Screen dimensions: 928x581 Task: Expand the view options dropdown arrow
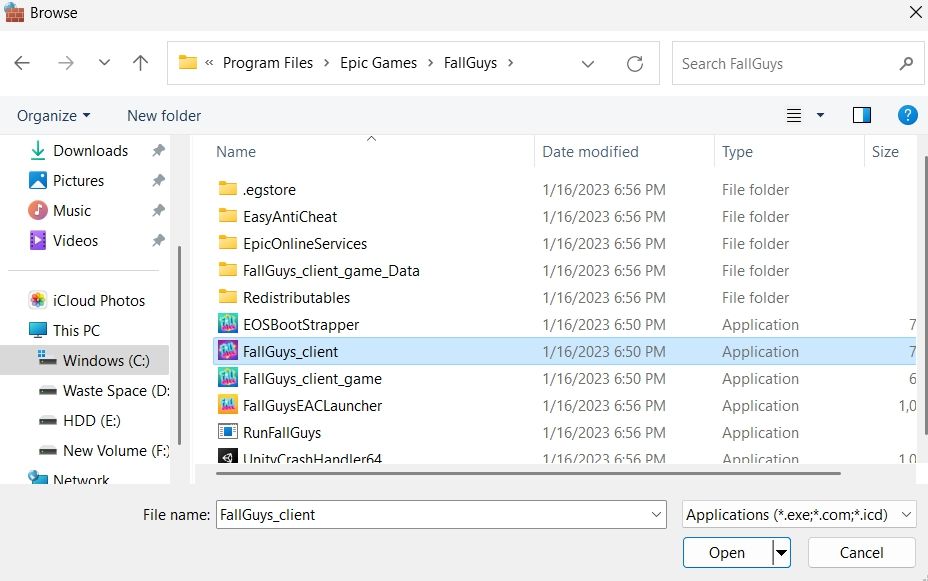click(820, 115)
